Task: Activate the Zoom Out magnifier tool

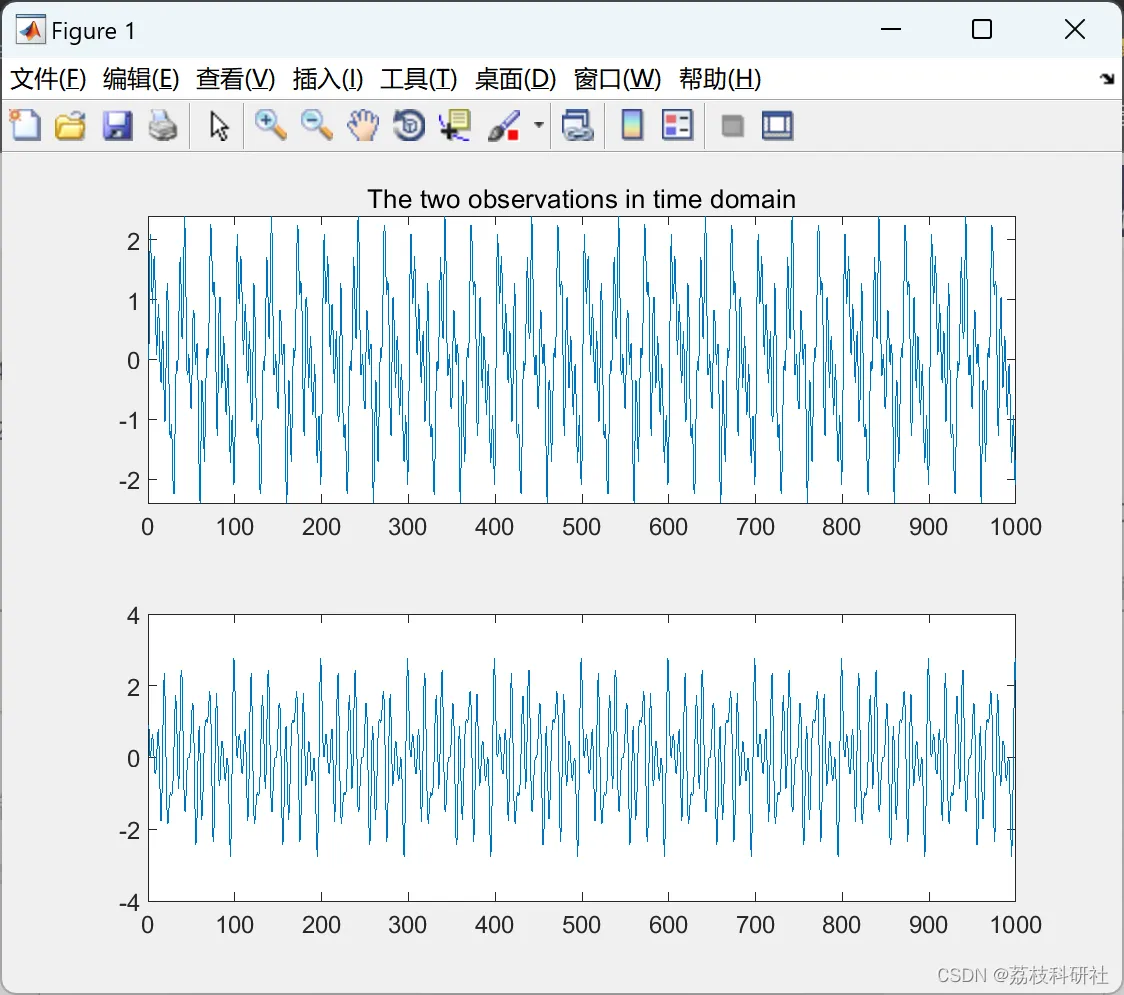Action: pyautogui.click(x=316, y=125)
